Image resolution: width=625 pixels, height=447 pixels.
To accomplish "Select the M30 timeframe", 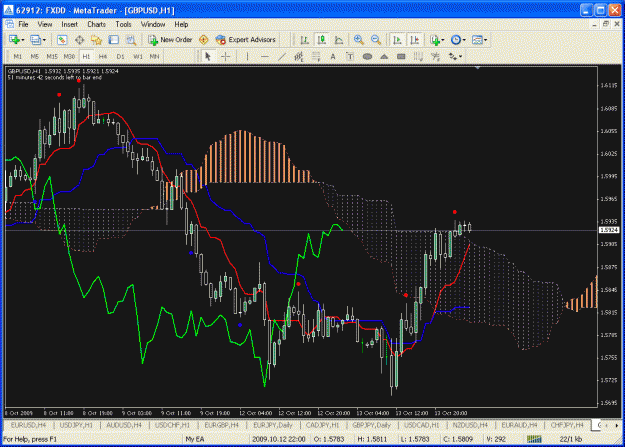I will coord(69,57).
